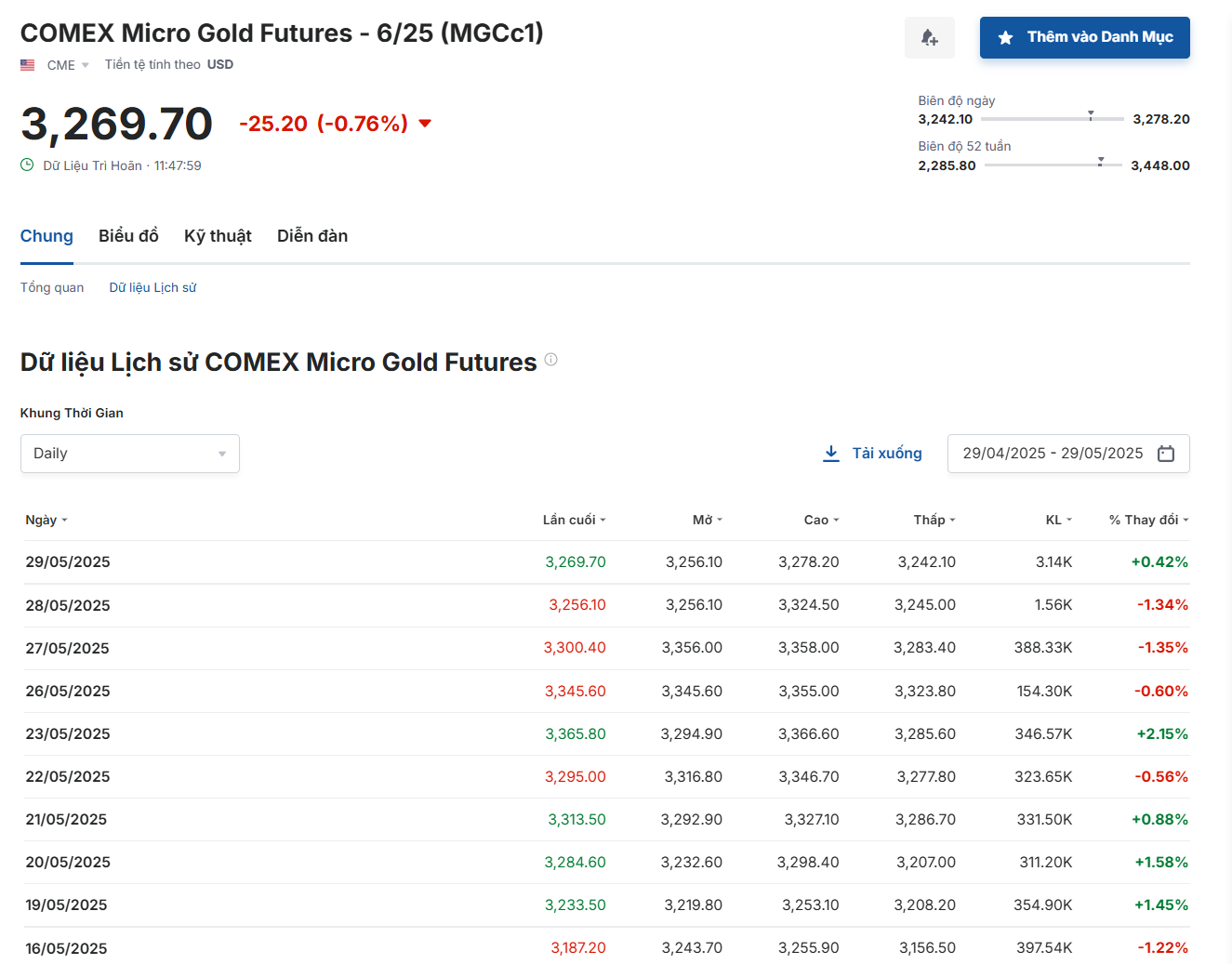Click last price 3,187.20 in table
This screenshot has width=1232, height=964.
[578, 948]
